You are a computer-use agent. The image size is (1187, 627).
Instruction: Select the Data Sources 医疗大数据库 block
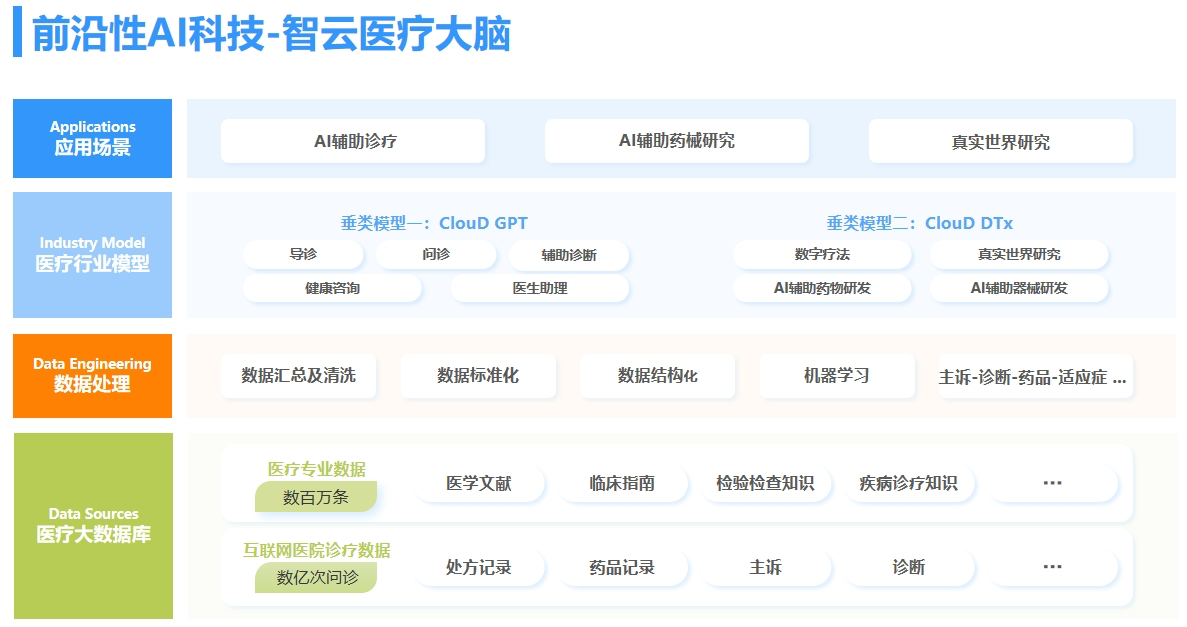coord(93,526)
